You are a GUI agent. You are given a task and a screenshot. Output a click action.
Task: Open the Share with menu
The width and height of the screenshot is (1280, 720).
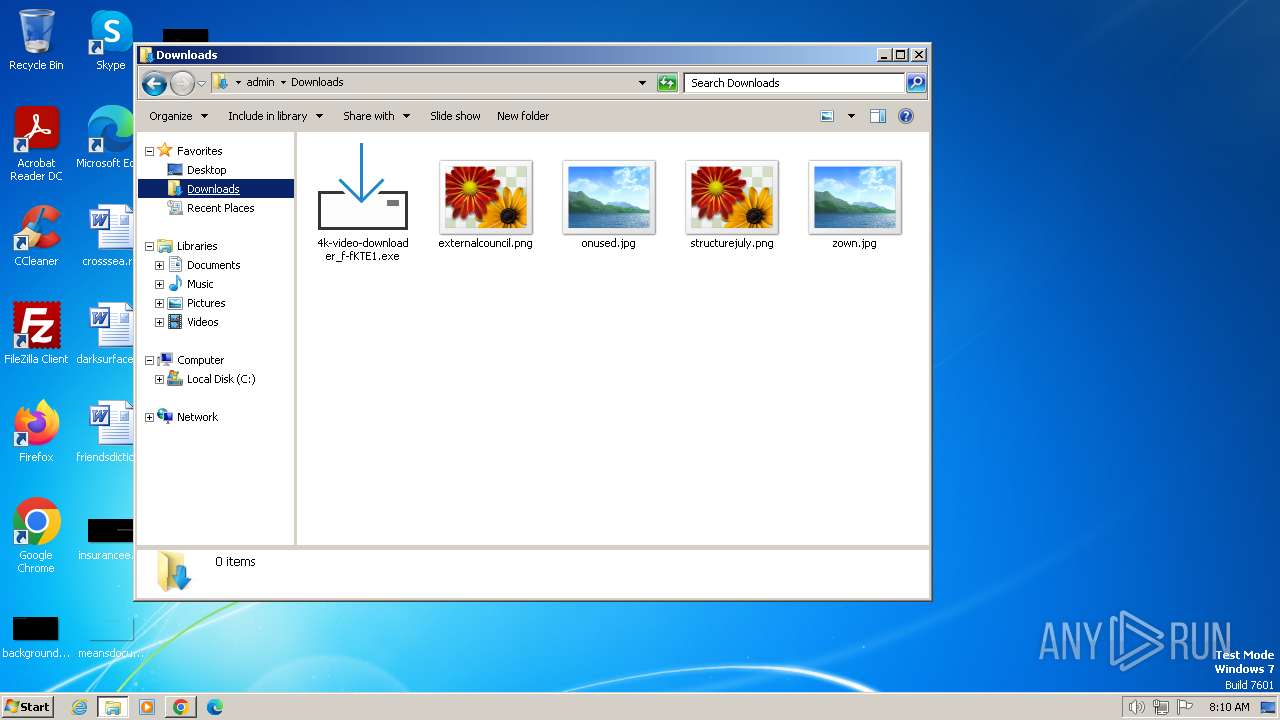pos(376,116)
